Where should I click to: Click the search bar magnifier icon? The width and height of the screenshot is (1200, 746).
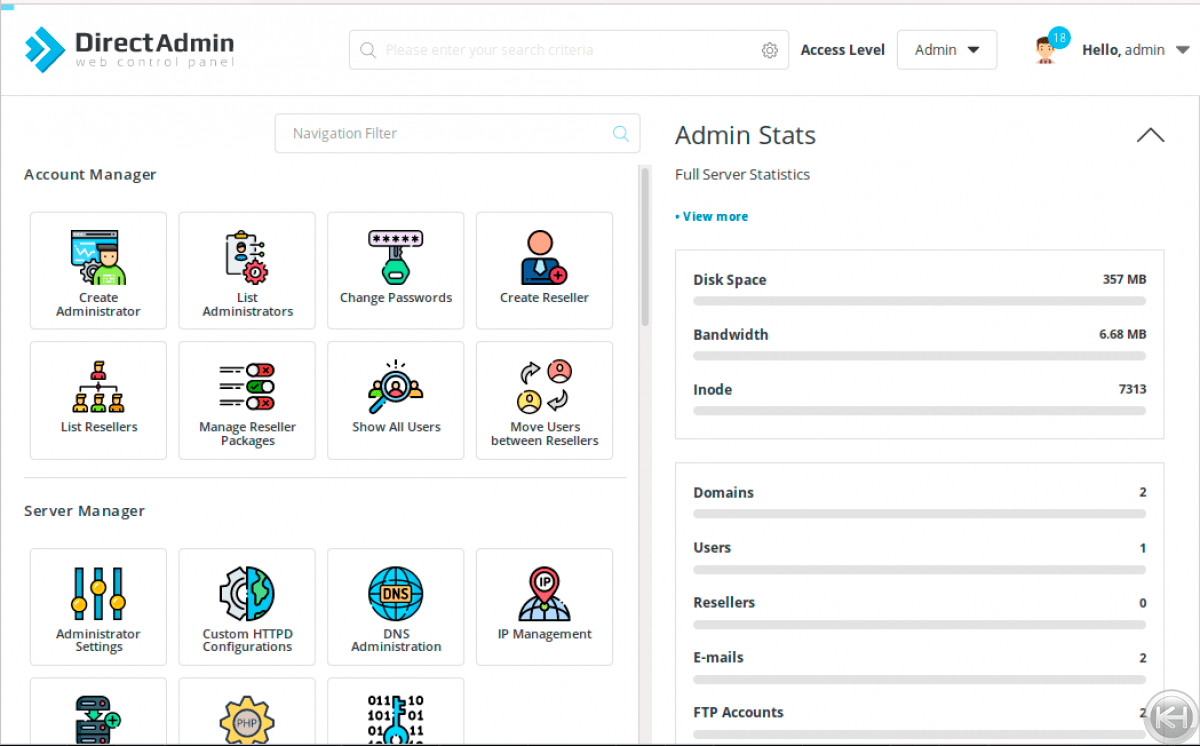coord(368,50)
